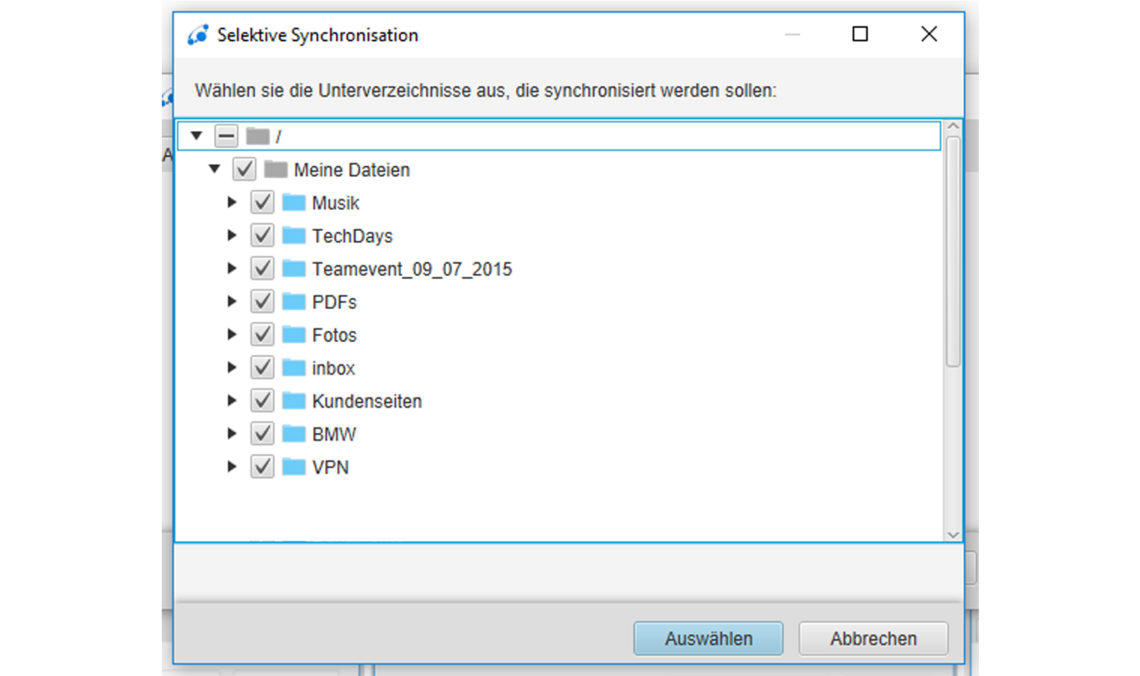Click the sync app icon in title bar

198,34
